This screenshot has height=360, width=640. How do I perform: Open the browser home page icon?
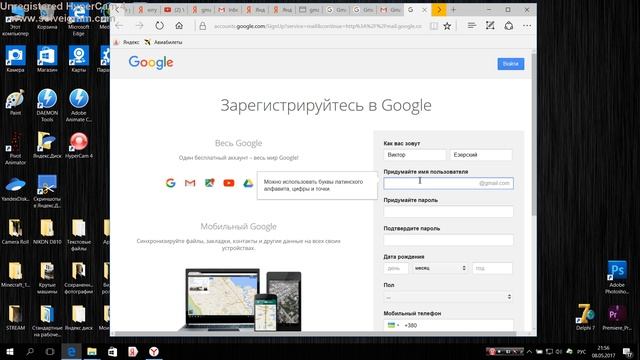click(x=179, y=26)
